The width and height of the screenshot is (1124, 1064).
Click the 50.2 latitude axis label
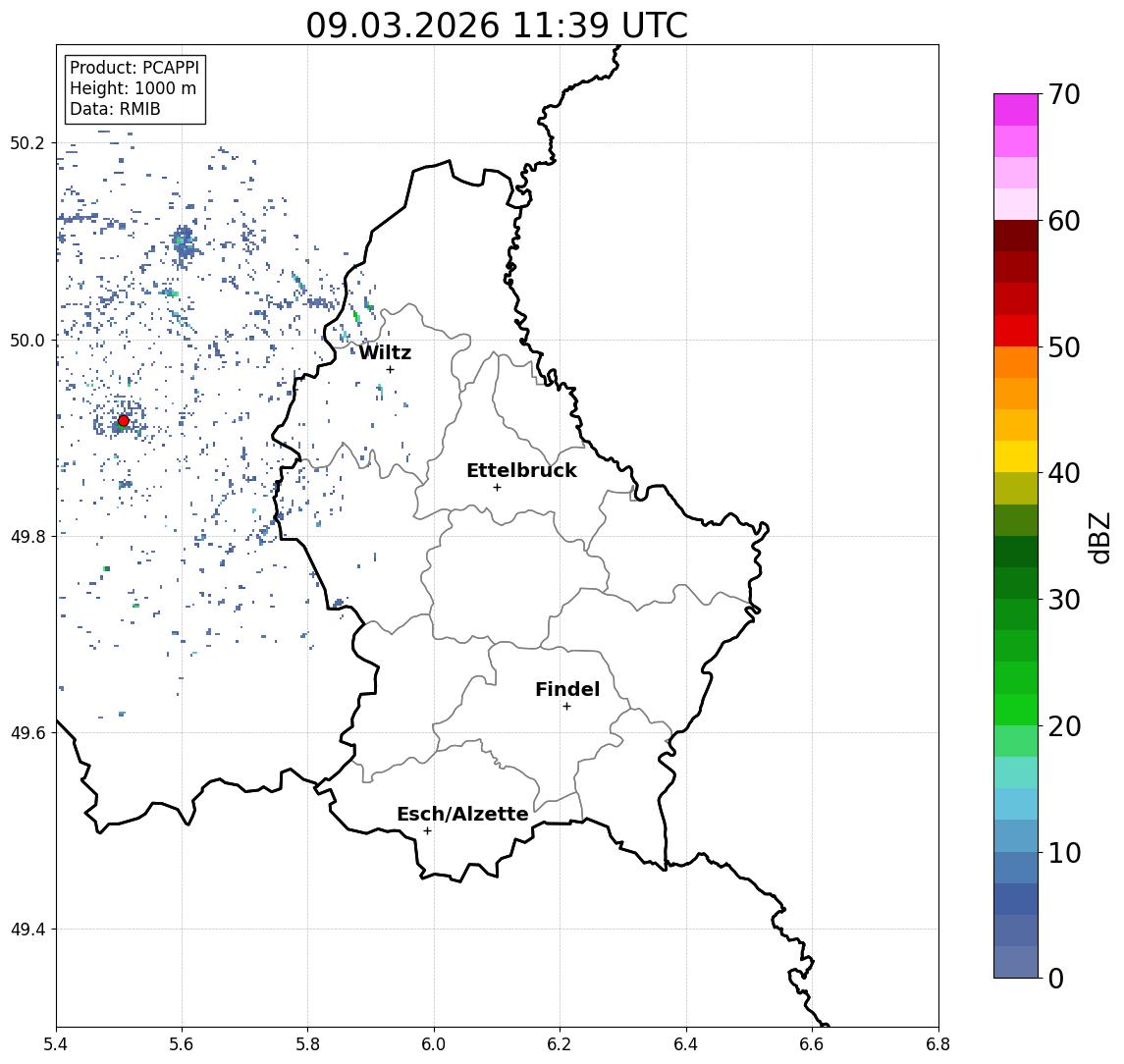(x=27, y=142)
